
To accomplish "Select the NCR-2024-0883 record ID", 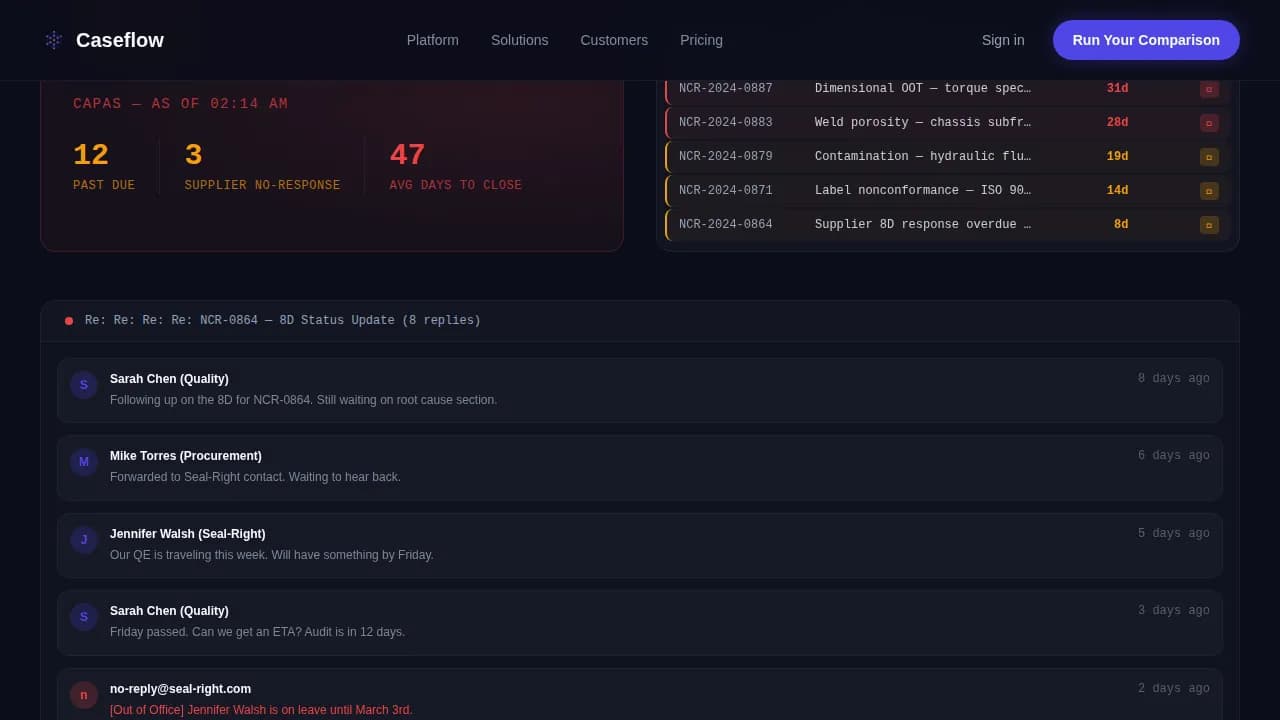I will click(726, 122).
